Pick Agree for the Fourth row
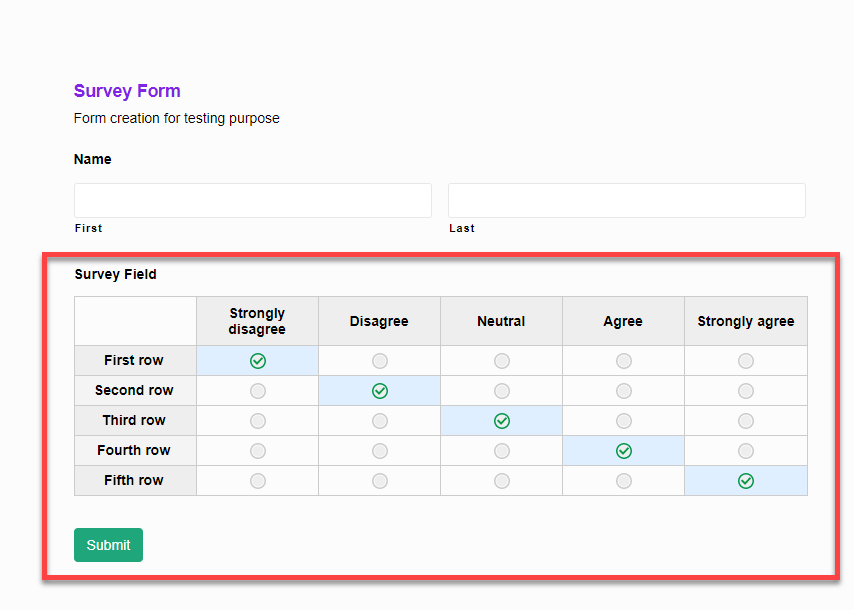Image resolution: width=854 pixels, height=610 pixels. (623, 450)
